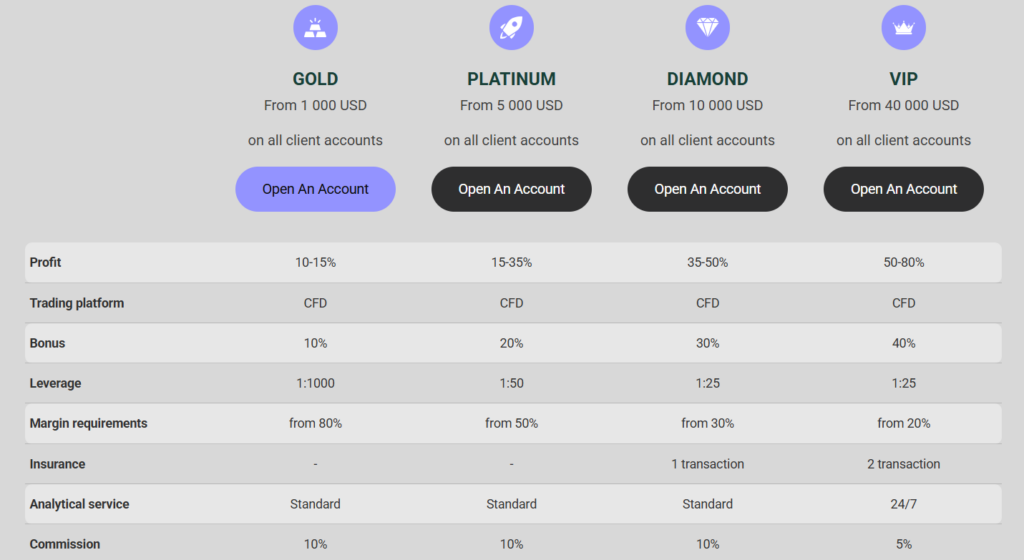
Task: Open an account under Diamond plan
Action: (707, 189)
